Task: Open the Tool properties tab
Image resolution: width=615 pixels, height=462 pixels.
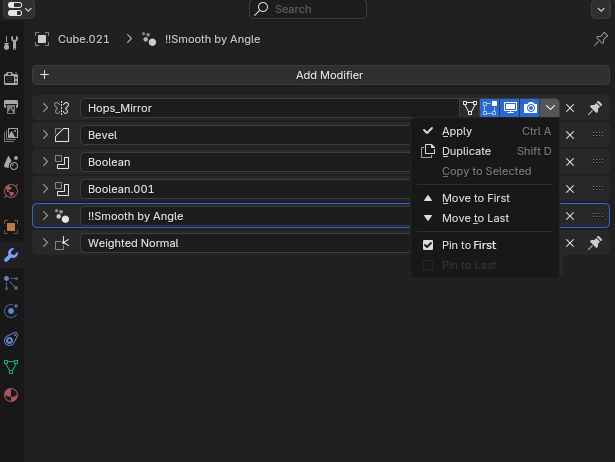Action: tap(11, 42)
